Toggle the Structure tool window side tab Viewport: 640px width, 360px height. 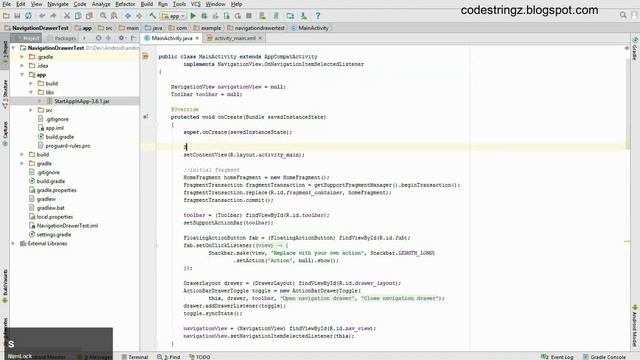tap(5, 94)
